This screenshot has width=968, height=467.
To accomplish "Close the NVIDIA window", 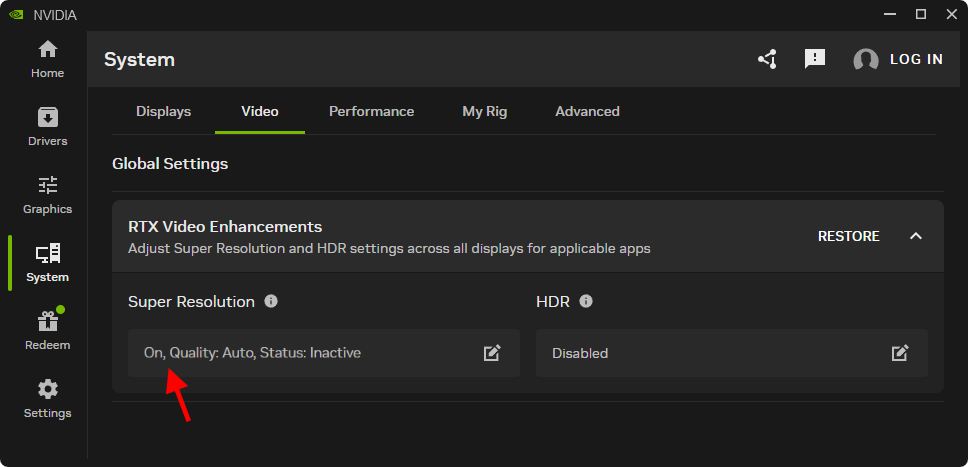I will tap(951, 14).
